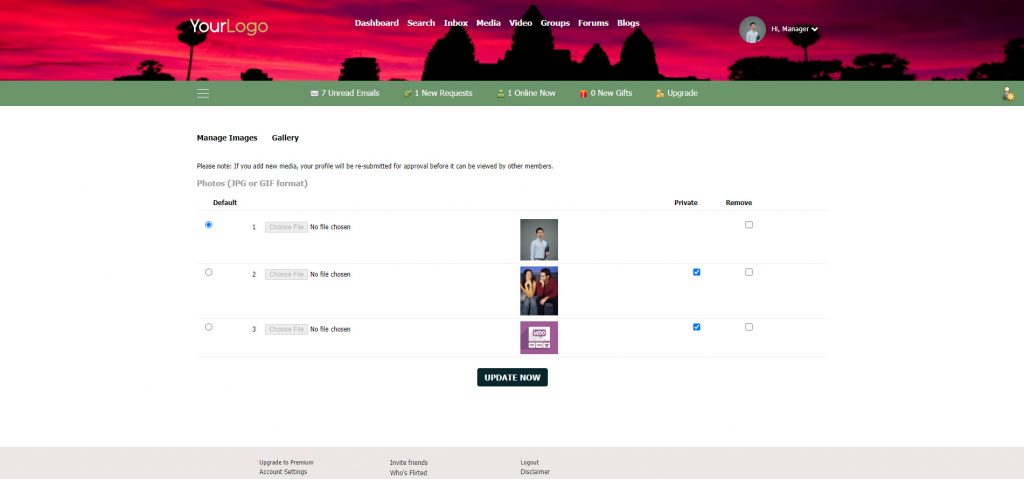Viewport: 1024px width, 479px height.
Task: Go to Inbox in top menu
Action: [x=455, y=23]
